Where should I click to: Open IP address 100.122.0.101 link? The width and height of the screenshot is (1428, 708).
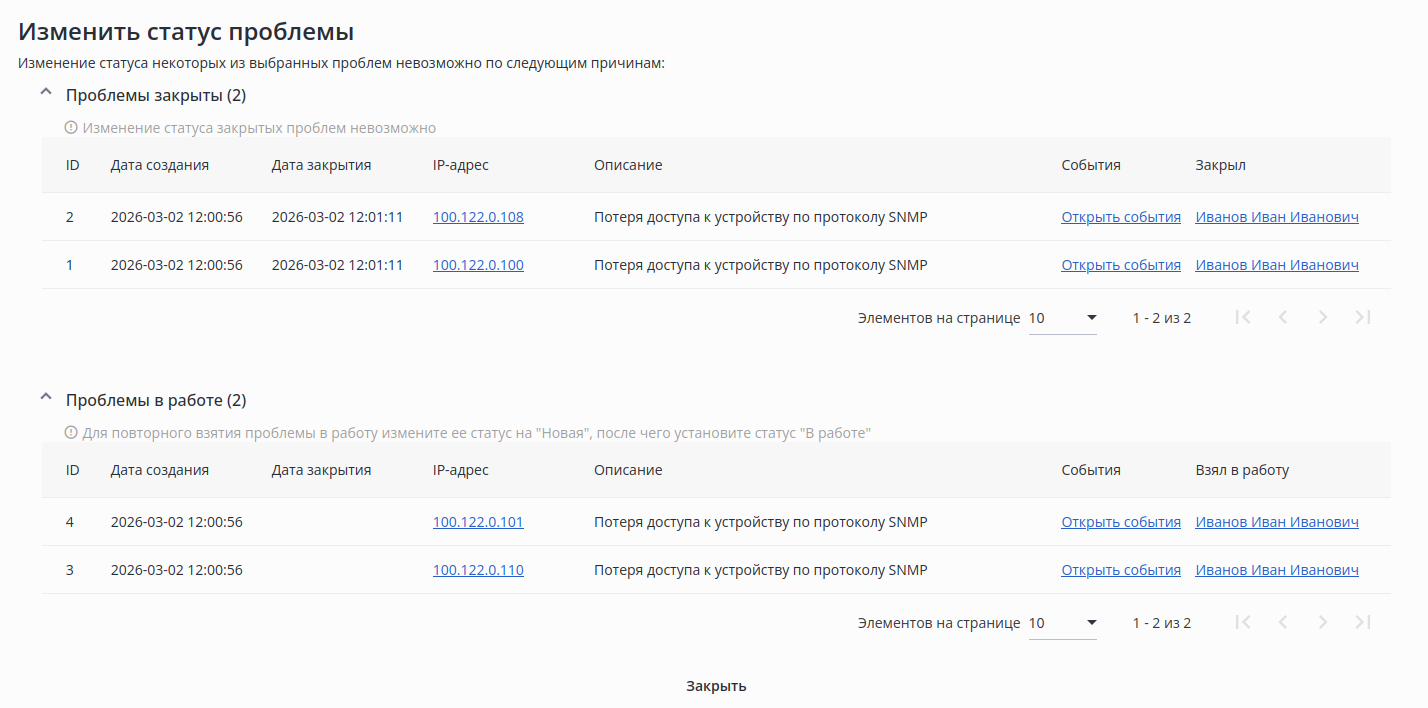click(x=478, y=522)
